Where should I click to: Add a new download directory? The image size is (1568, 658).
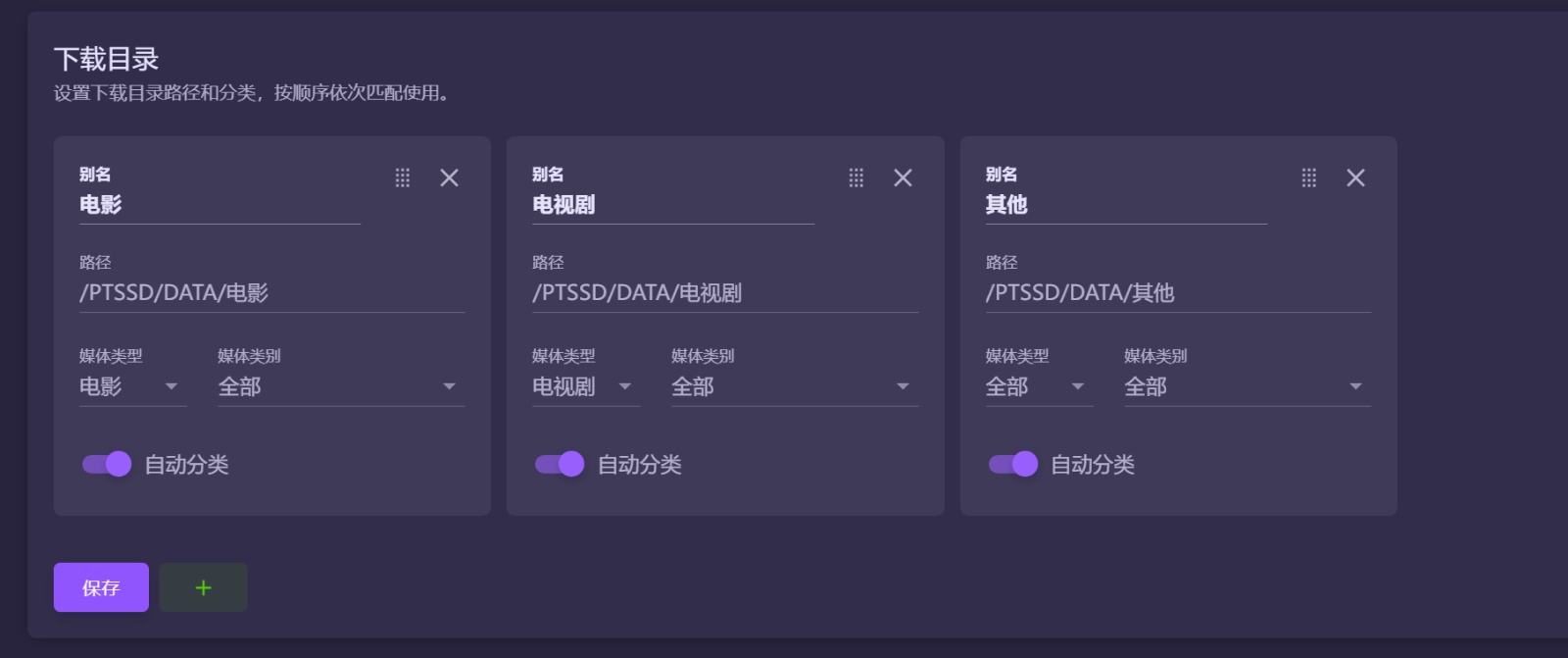click(x=203, y=587)
